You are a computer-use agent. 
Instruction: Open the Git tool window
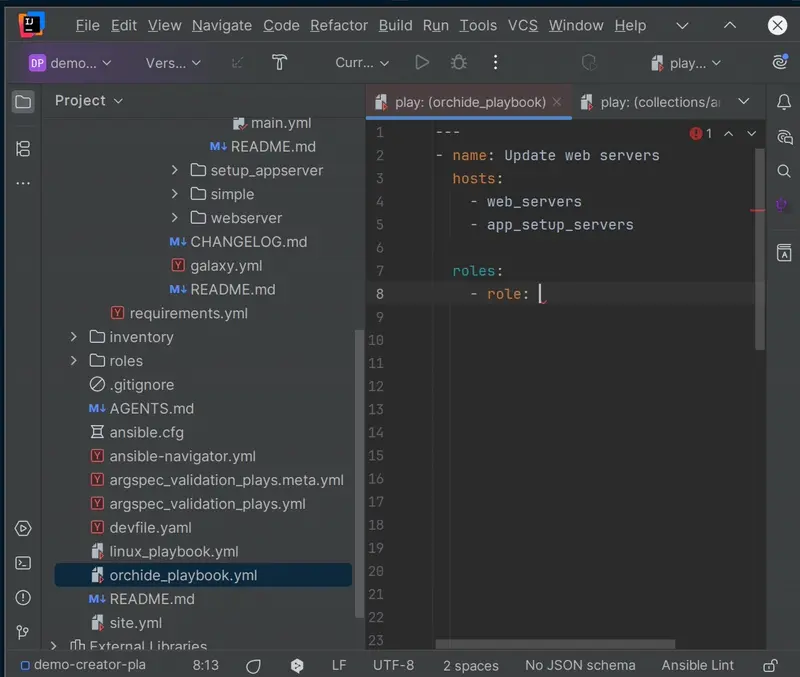[23, 632]
